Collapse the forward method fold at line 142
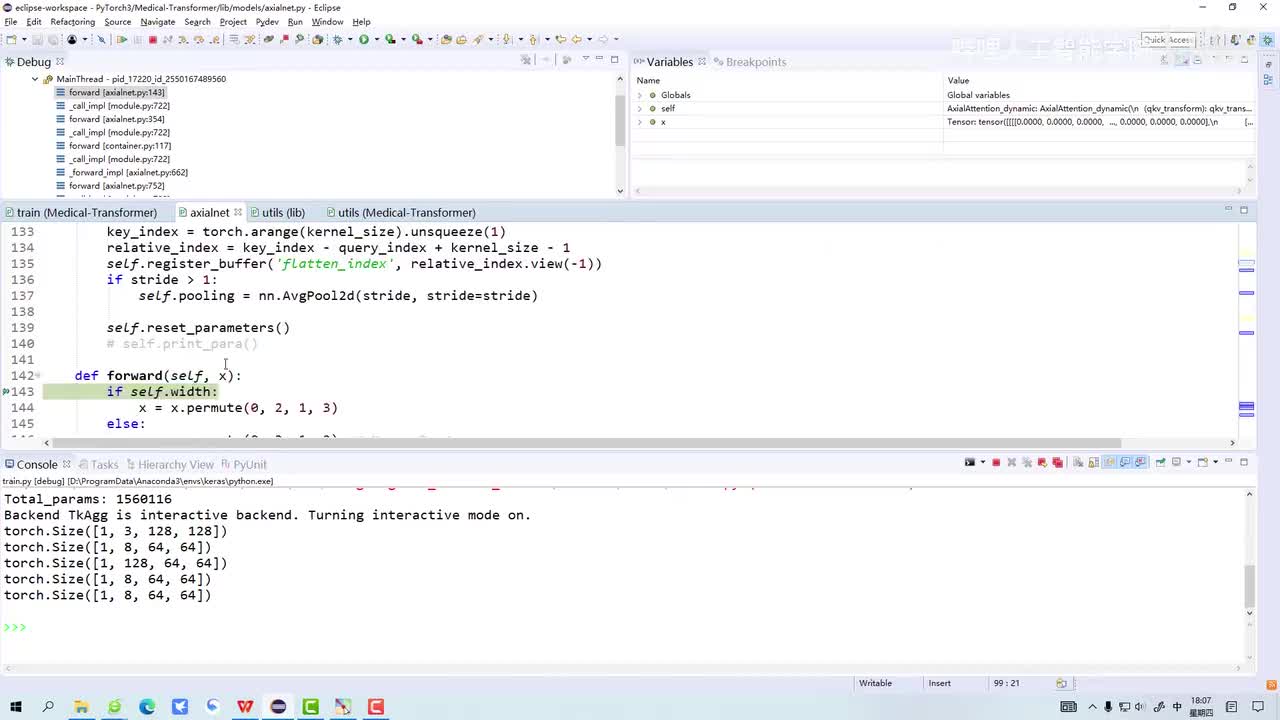 (38, 376)
